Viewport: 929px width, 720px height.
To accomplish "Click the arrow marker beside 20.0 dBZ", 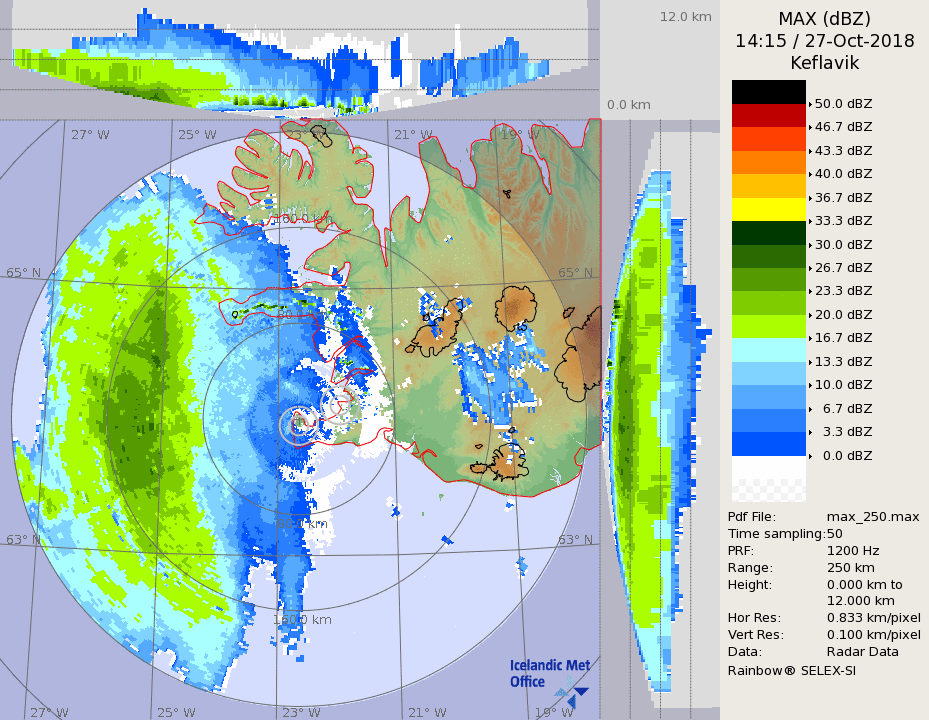I will [810, 315].
